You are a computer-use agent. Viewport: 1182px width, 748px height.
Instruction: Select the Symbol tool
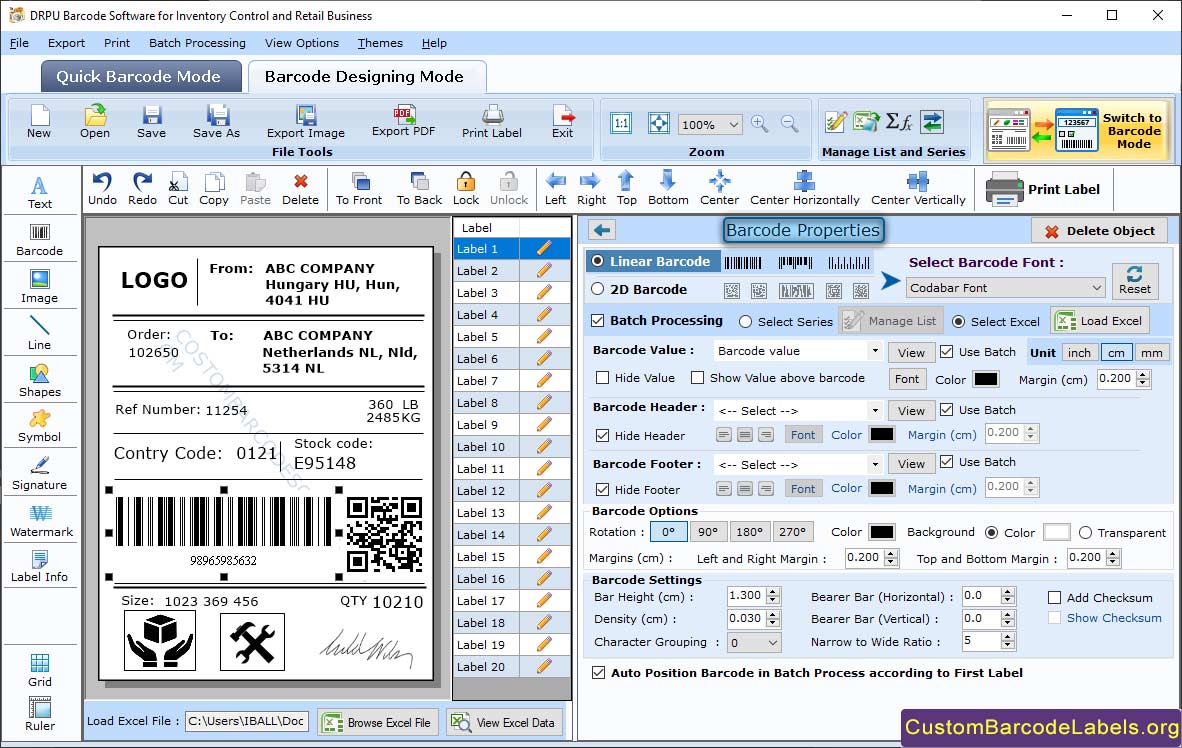pyautogui.click(x=39, y=427)
